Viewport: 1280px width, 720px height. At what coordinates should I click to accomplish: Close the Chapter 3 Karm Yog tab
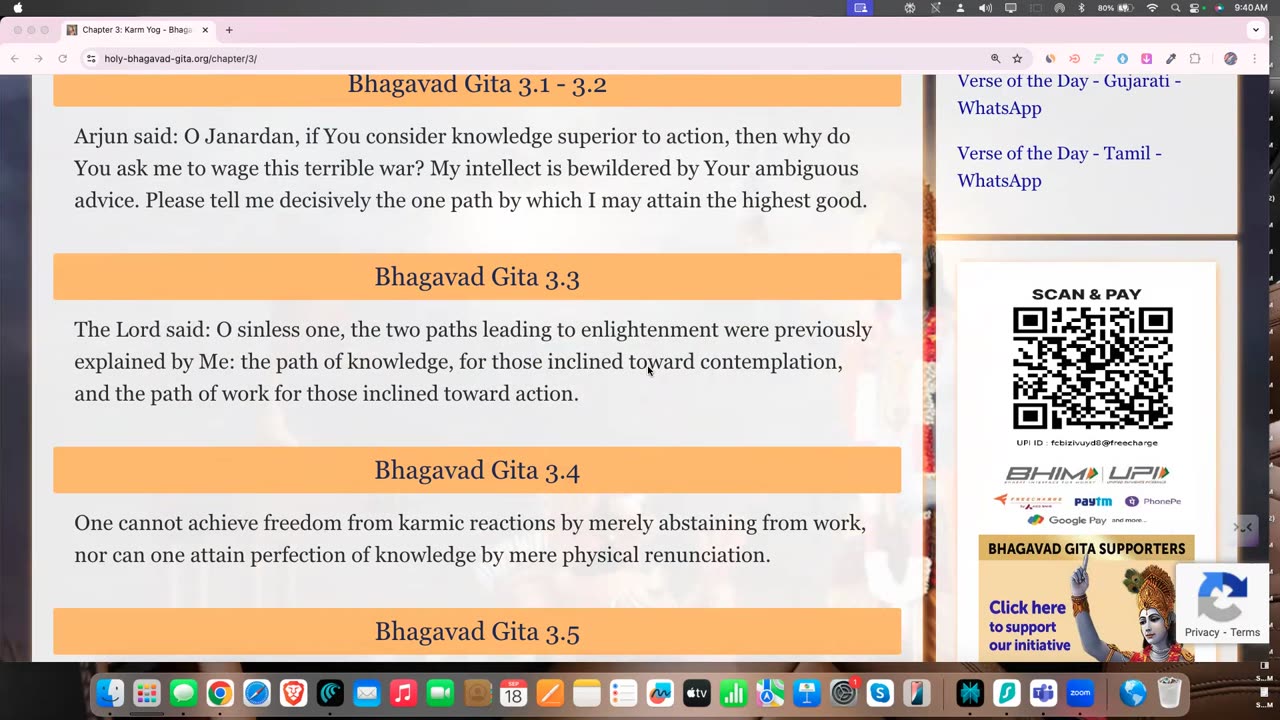pyautogui.click(x=205, y=30)
